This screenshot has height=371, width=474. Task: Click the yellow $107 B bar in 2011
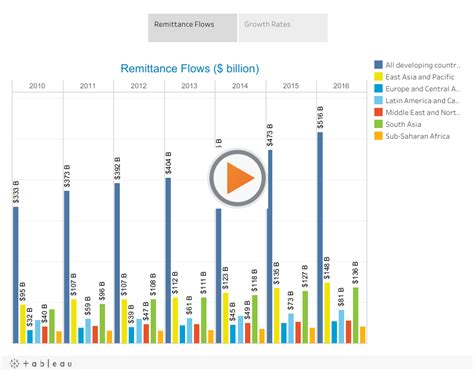74,321
